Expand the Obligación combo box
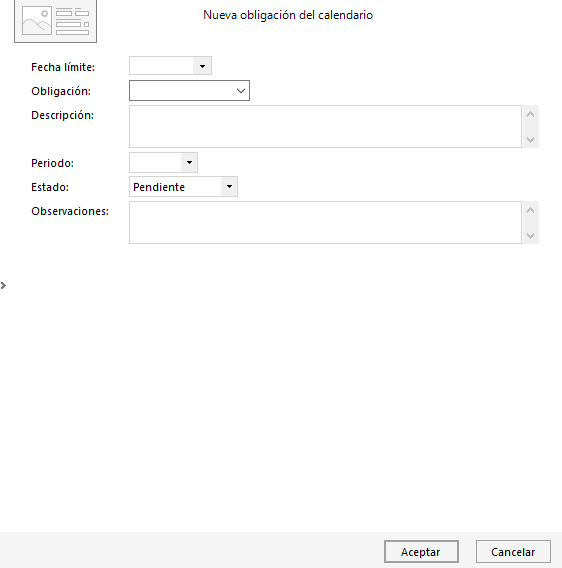562x568 pixels. [x=241, y=91]
